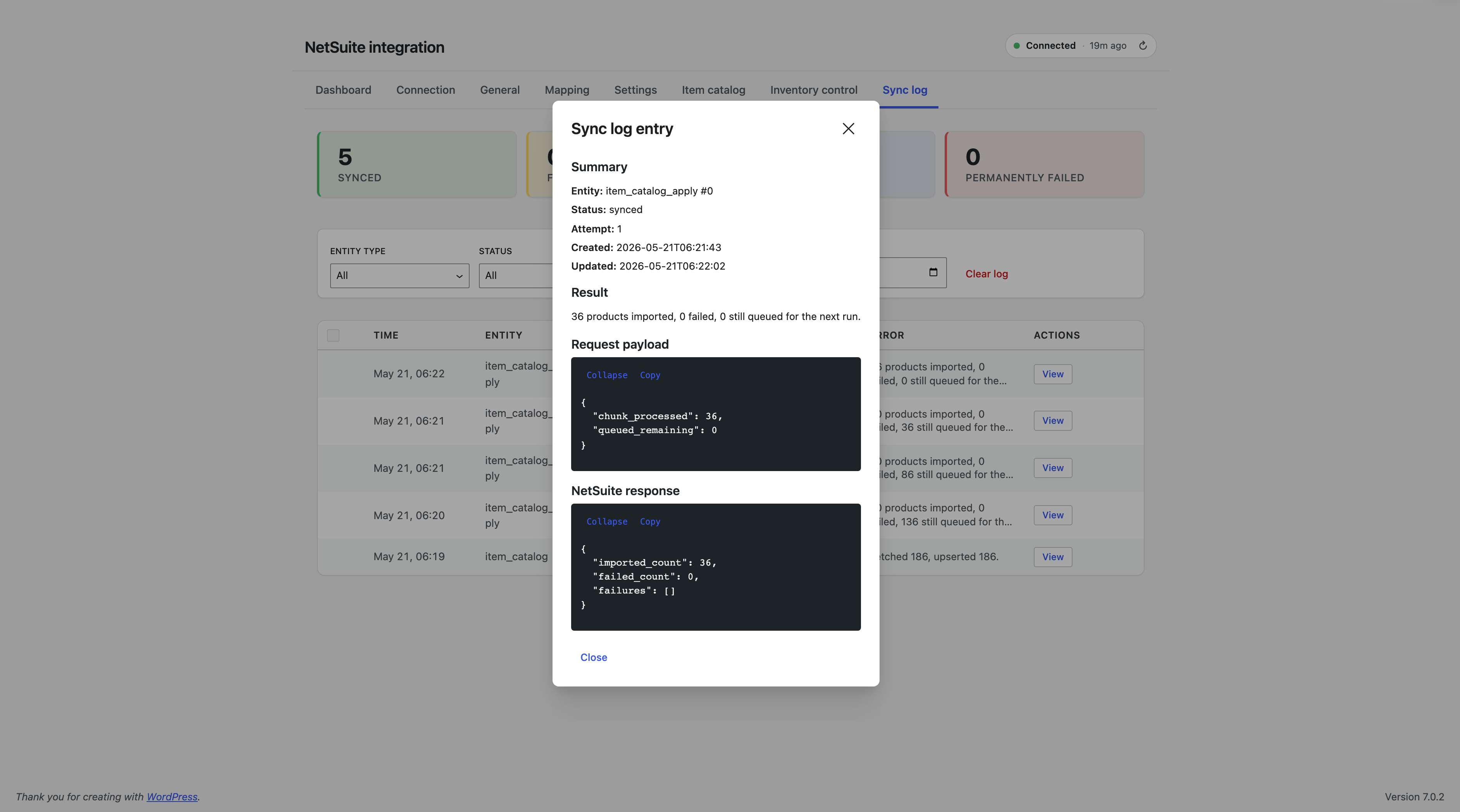Click the "imported_count": 36 line
Viewport: 1460px width, 812px height.
point(654,563)
